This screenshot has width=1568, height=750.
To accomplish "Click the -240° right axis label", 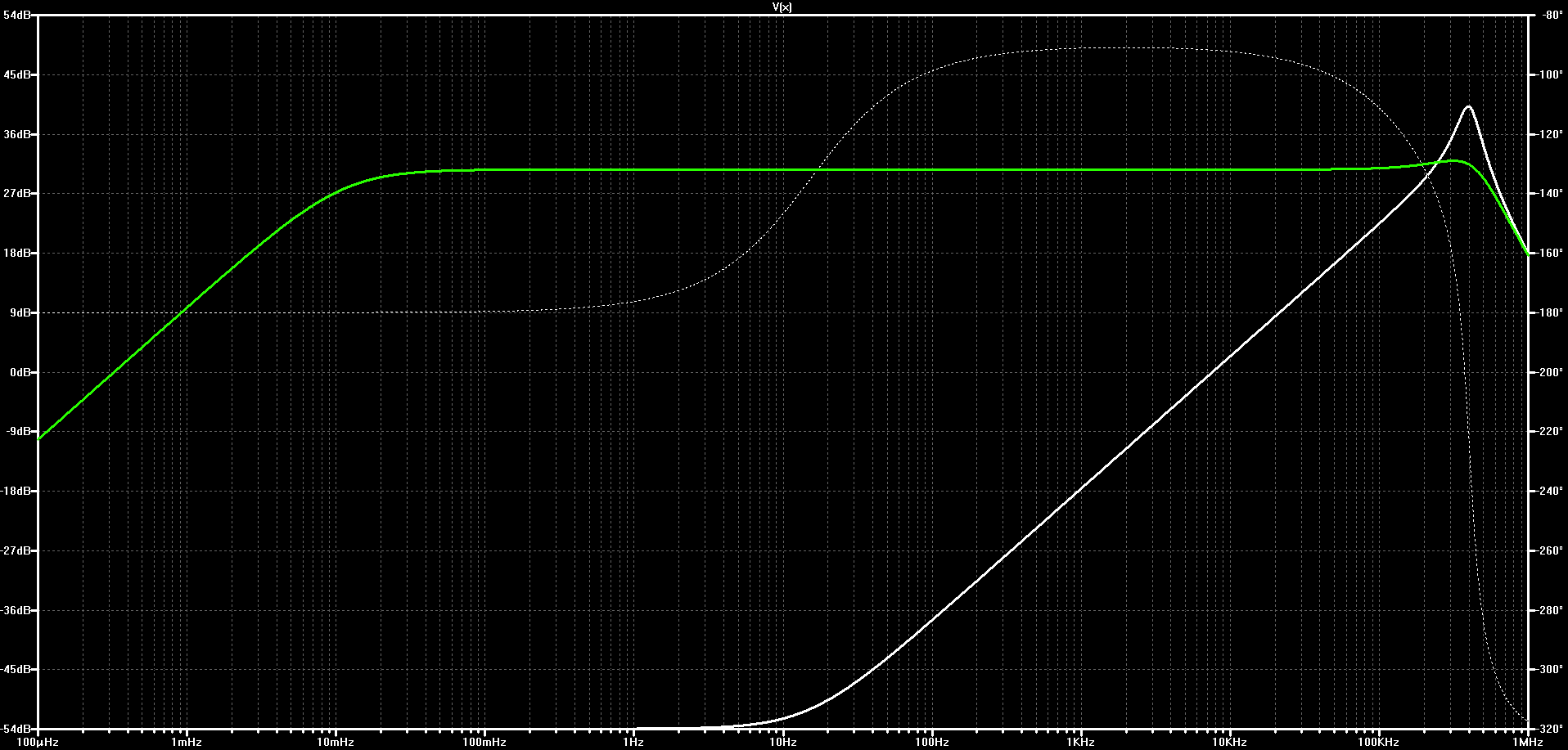I will pos(1550,491).
